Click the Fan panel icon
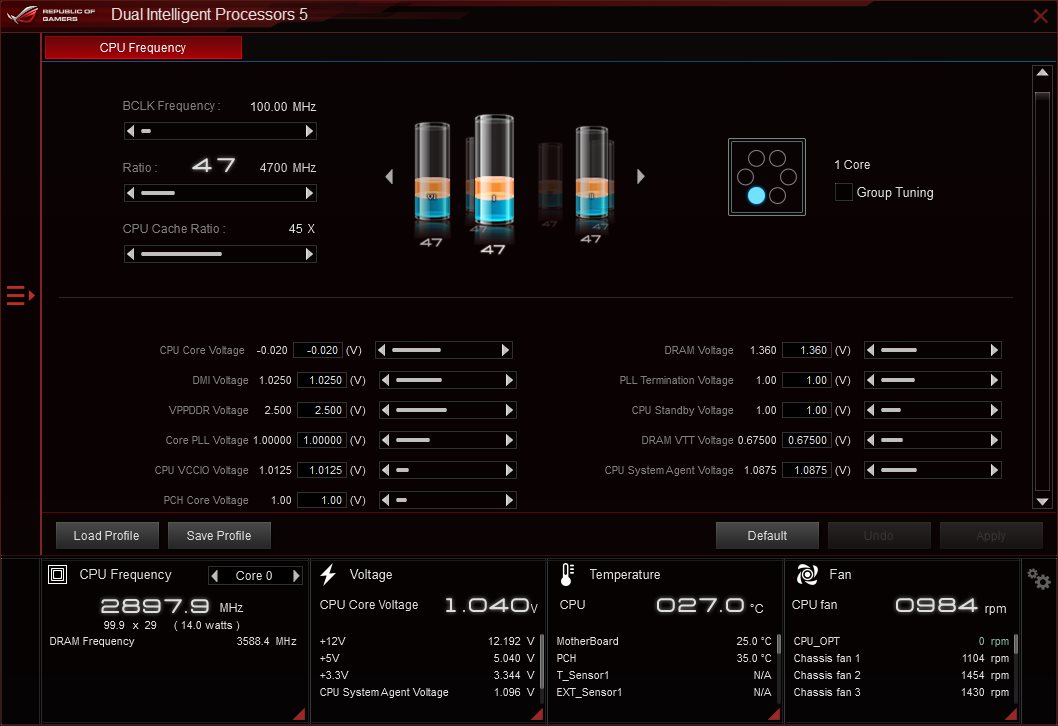The image size is (1058, 726). point(807,574)
